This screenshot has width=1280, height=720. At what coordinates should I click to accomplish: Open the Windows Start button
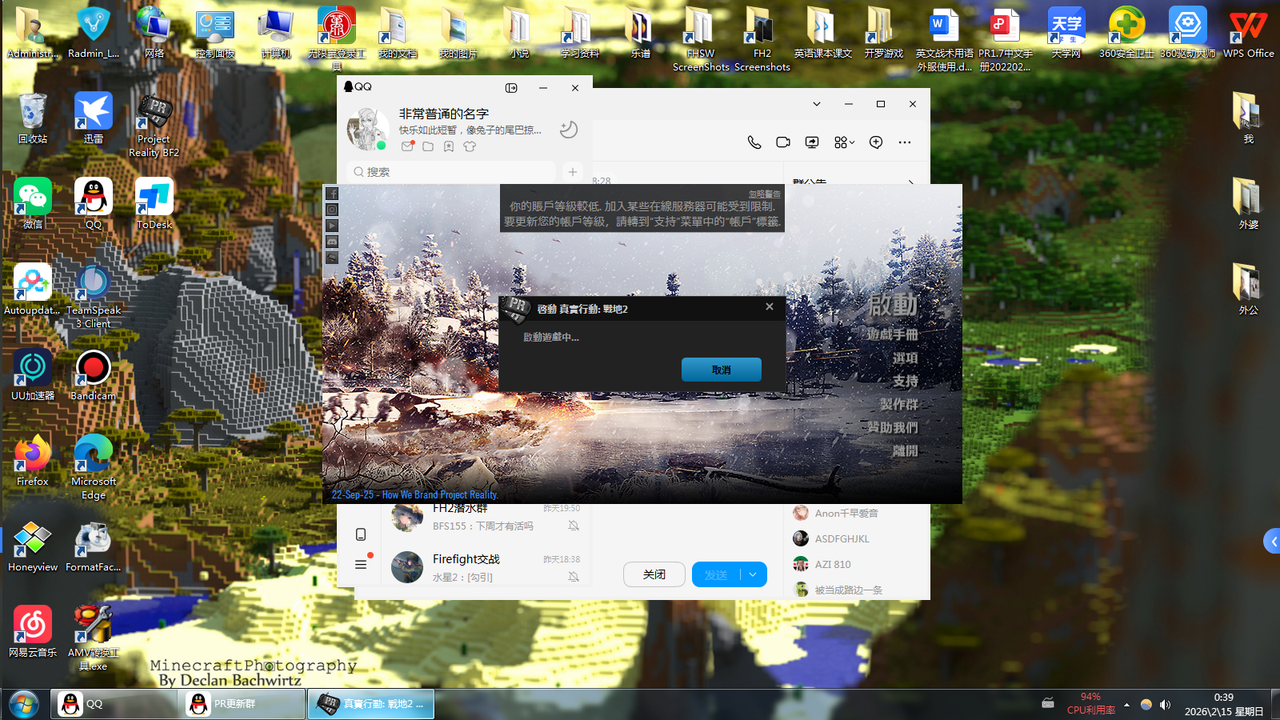point(22,703)
